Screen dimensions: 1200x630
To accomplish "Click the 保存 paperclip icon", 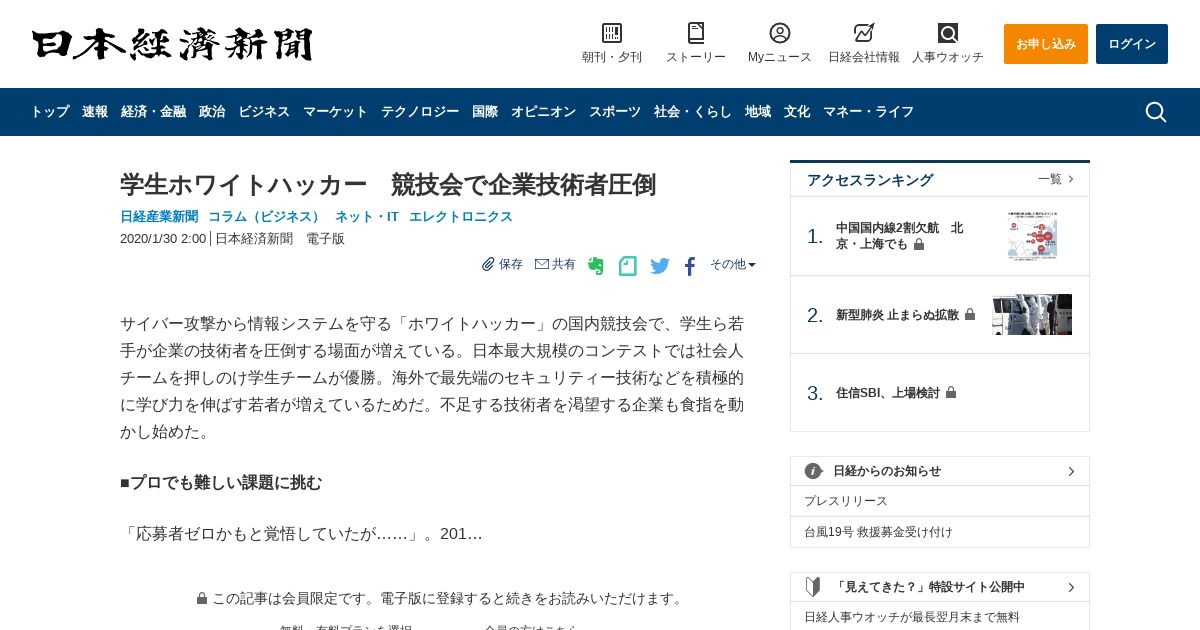I will point(488,264).
